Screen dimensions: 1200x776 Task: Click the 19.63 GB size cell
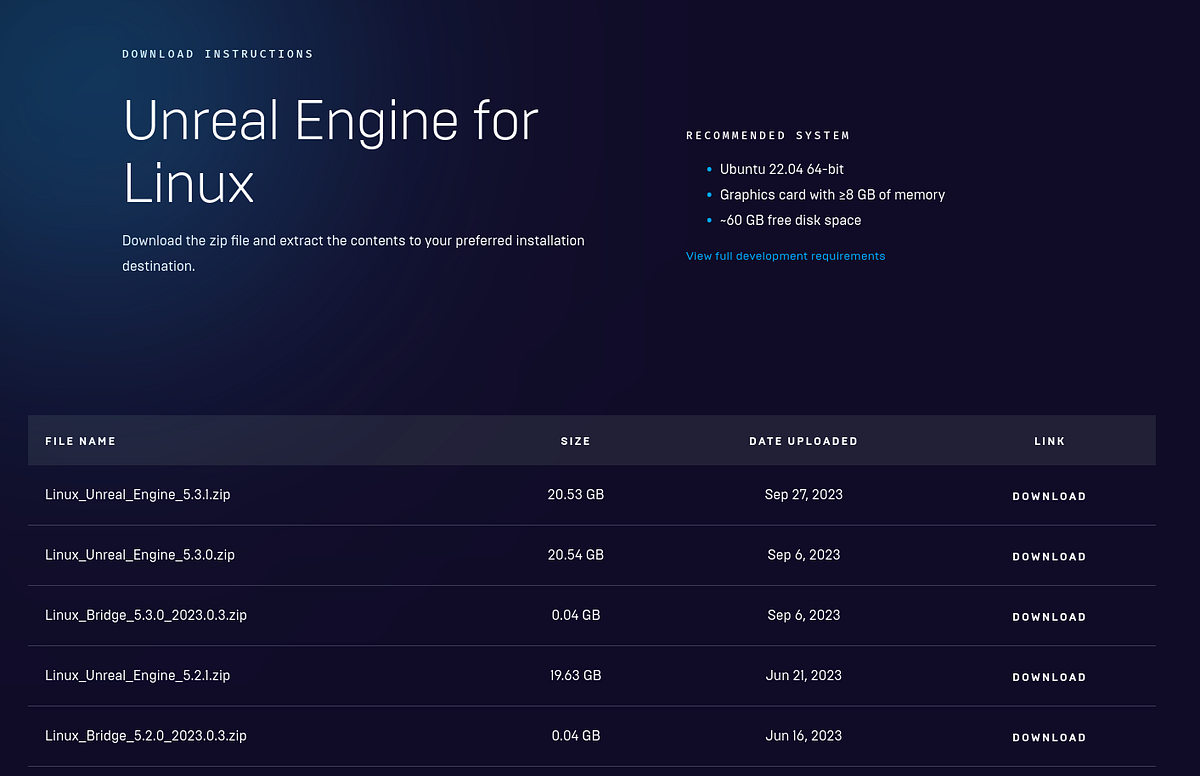pyautogui.click(x=576, y=675)
